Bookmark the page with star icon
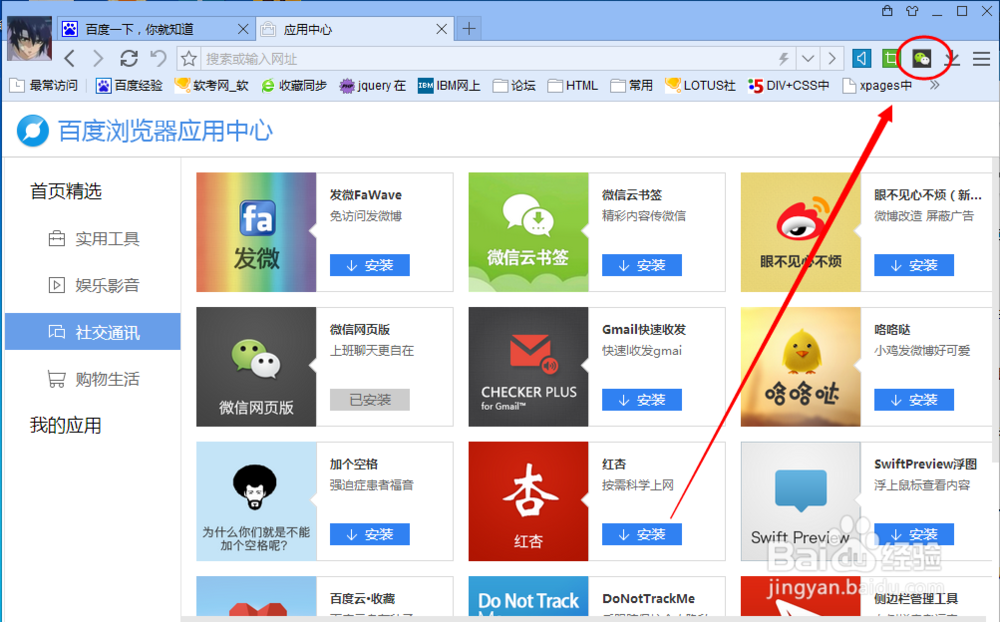 point(189,59)
